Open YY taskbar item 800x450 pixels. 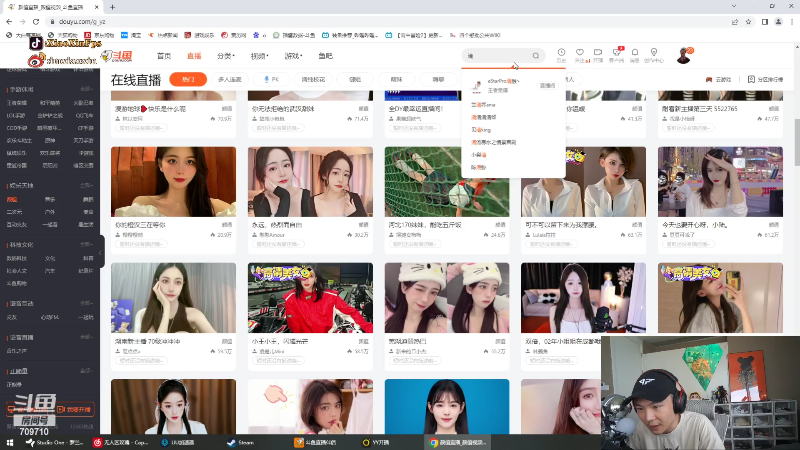[376, 442]
